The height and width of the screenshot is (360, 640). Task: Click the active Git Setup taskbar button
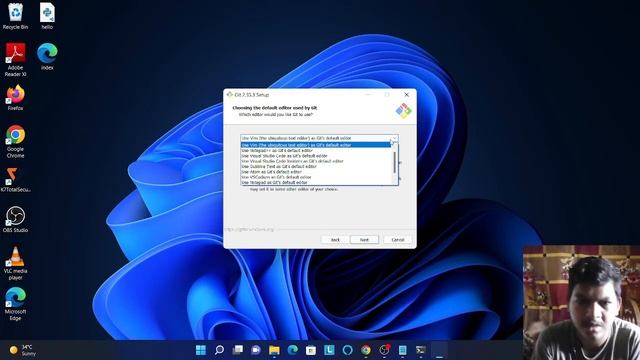[439, 350]
